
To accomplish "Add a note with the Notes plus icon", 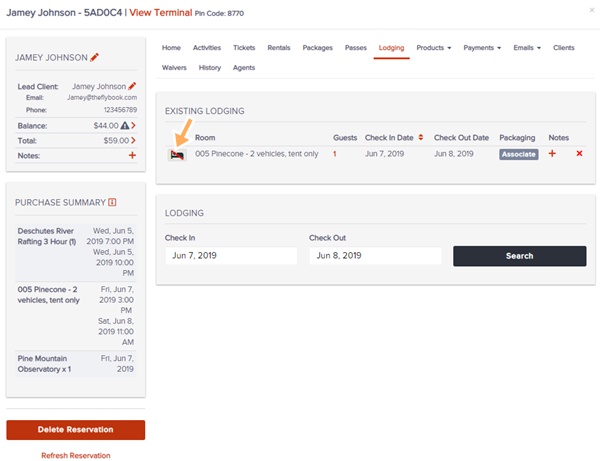I will [x=132, y=155].
